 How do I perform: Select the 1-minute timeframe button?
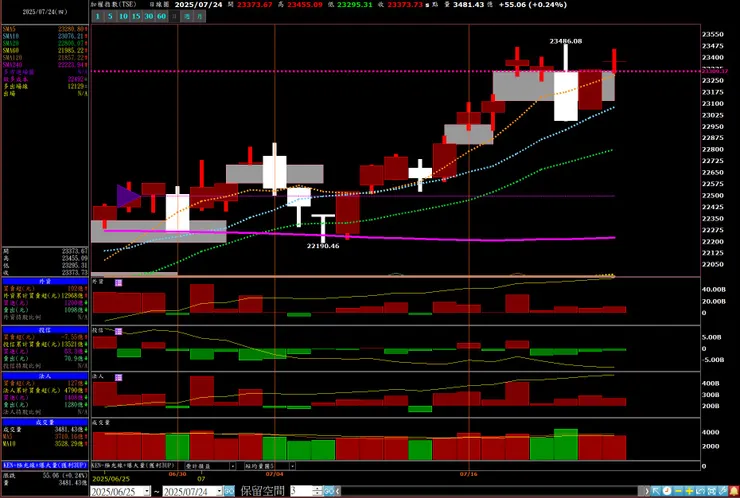(x=98, y=17)
